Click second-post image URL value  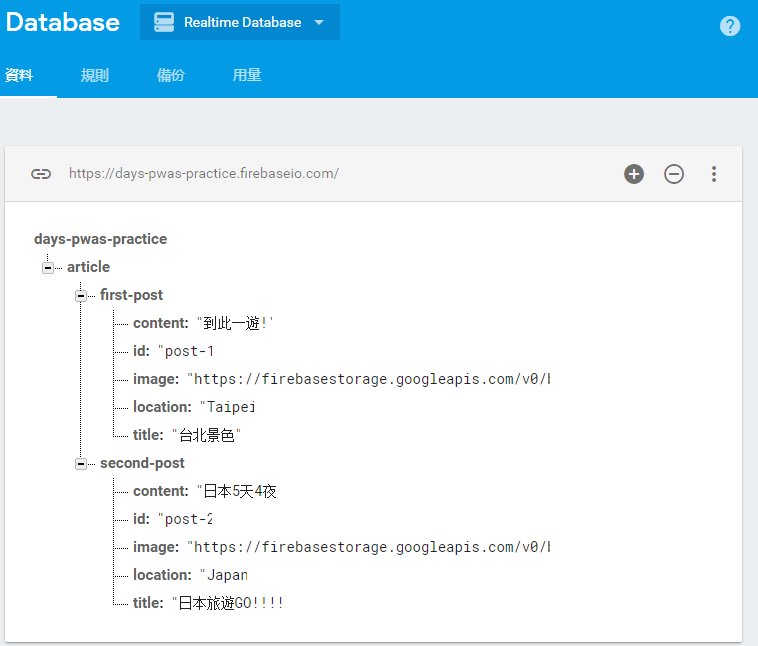click(x=368, y=547)
